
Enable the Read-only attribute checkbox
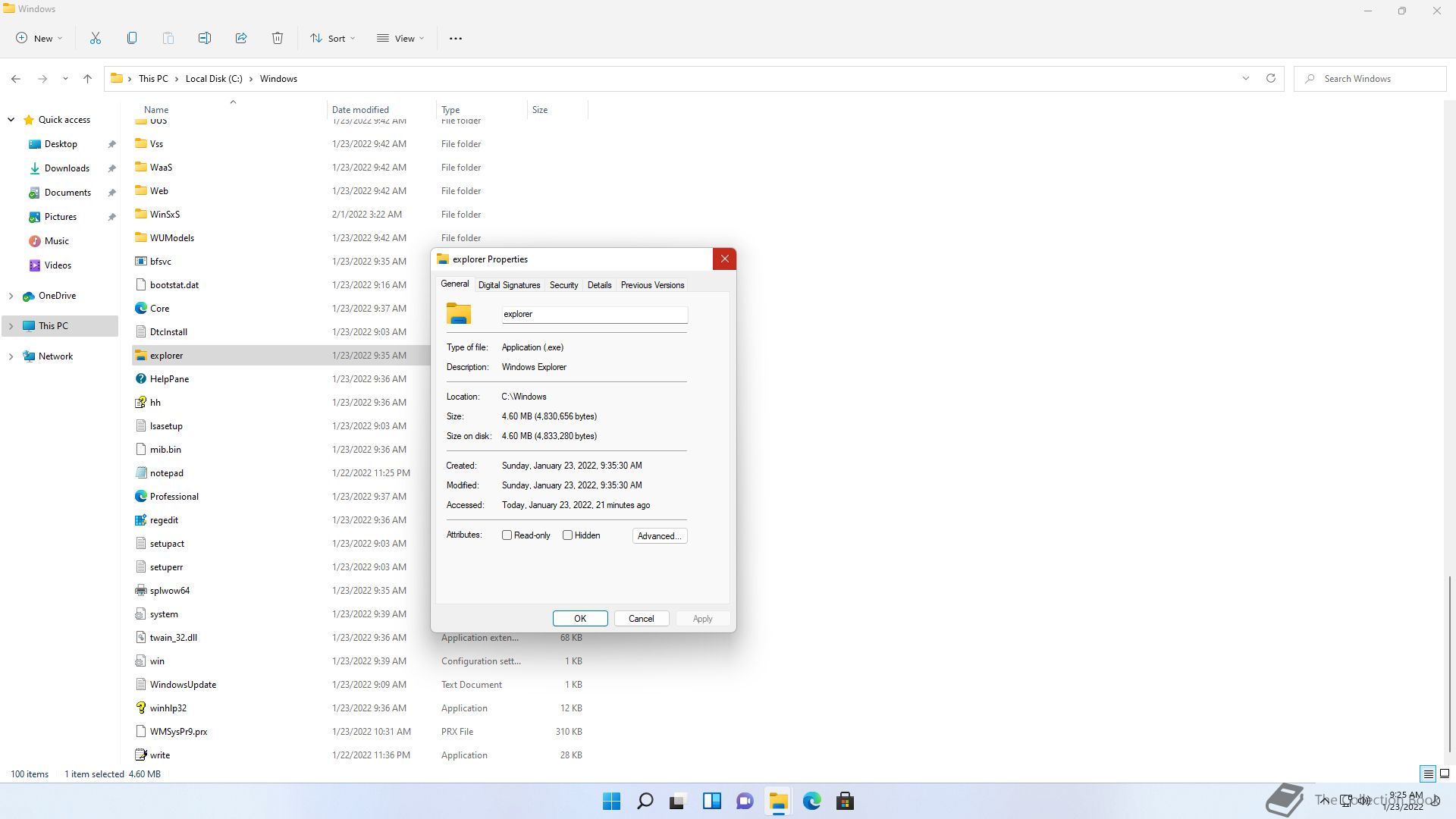pyautogui.click(x=507, y=535)
